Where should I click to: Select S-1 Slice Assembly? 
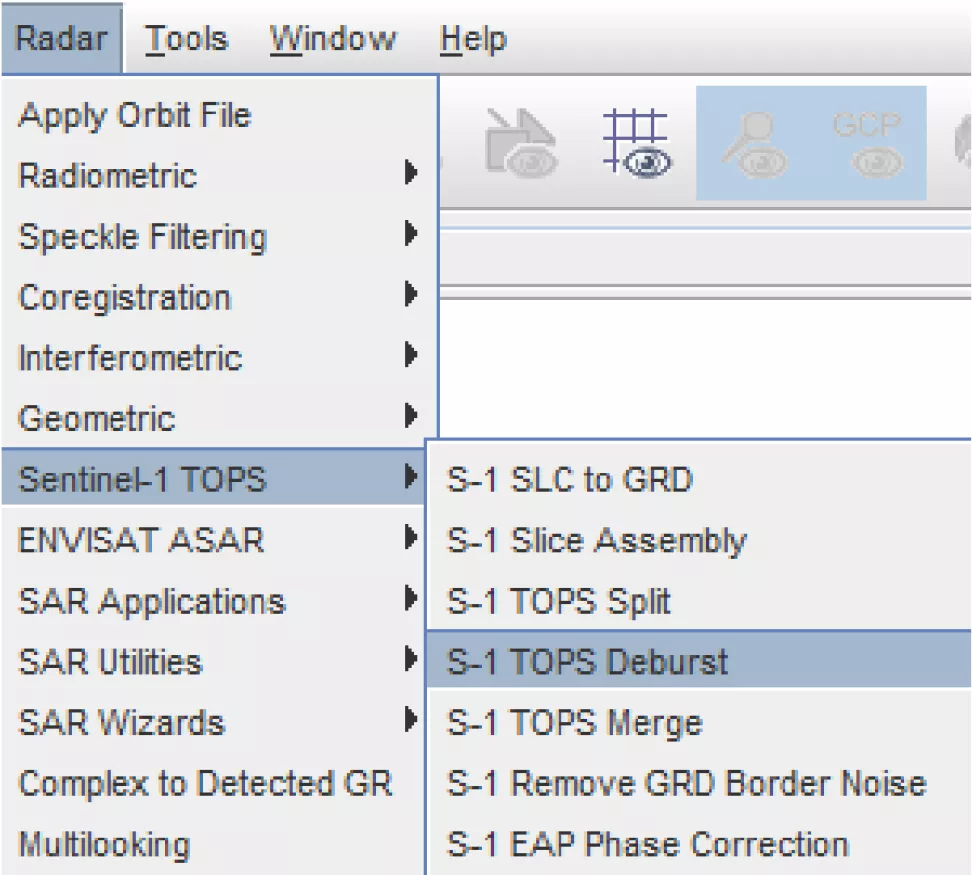coord(699,540)
